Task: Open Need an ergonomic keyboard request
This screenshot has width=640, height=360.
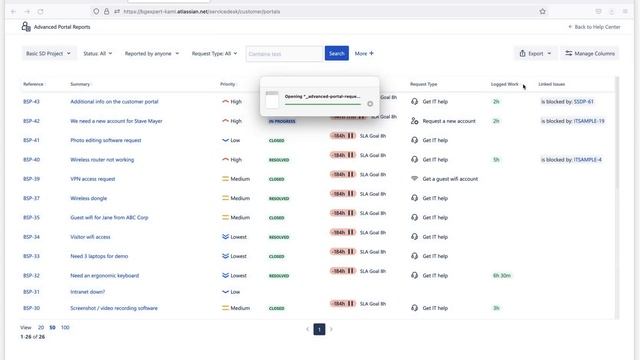Action: 104,276
